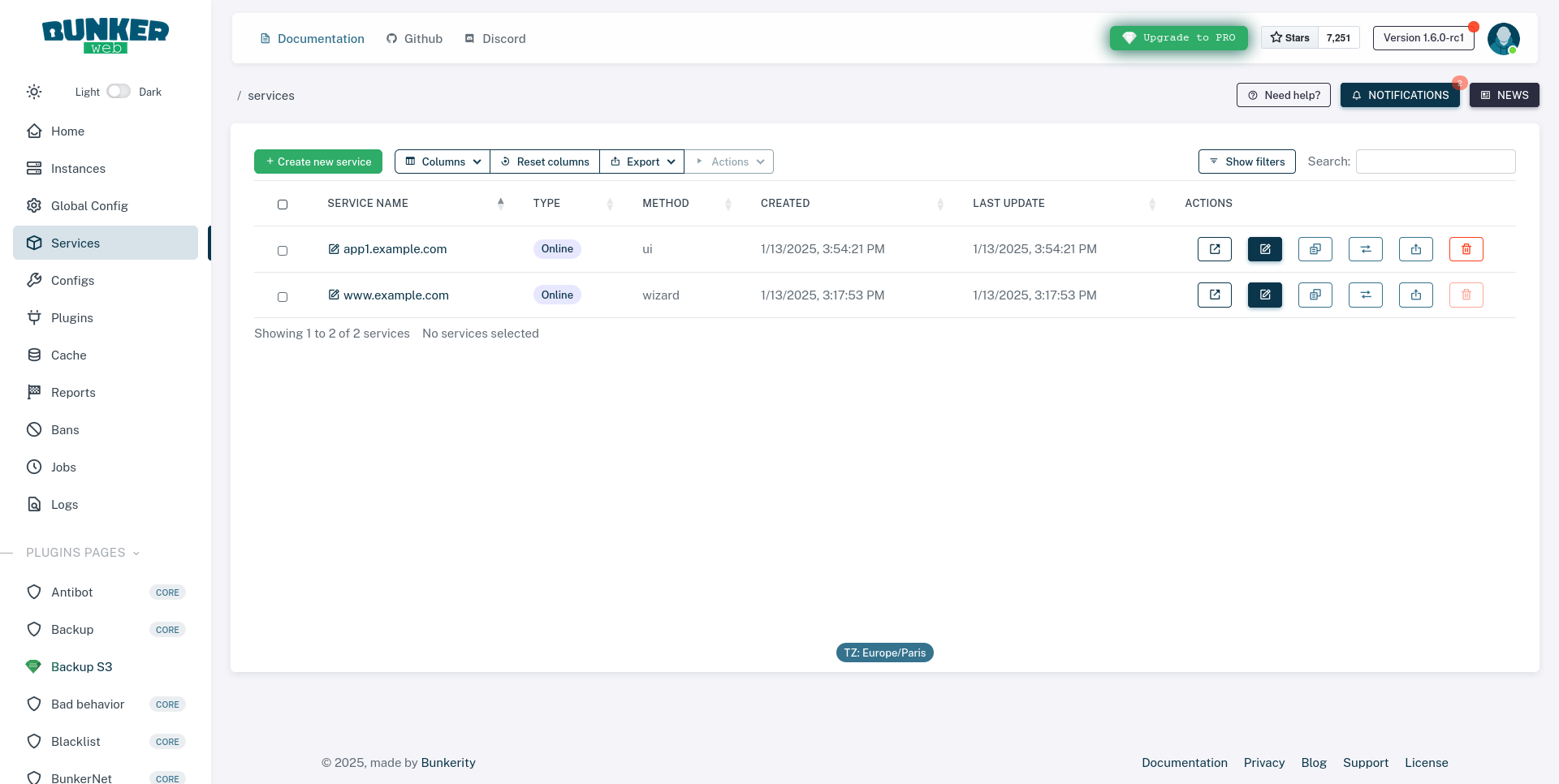
Task: Clone the app1.example.com service
Action: point(1315,249)
